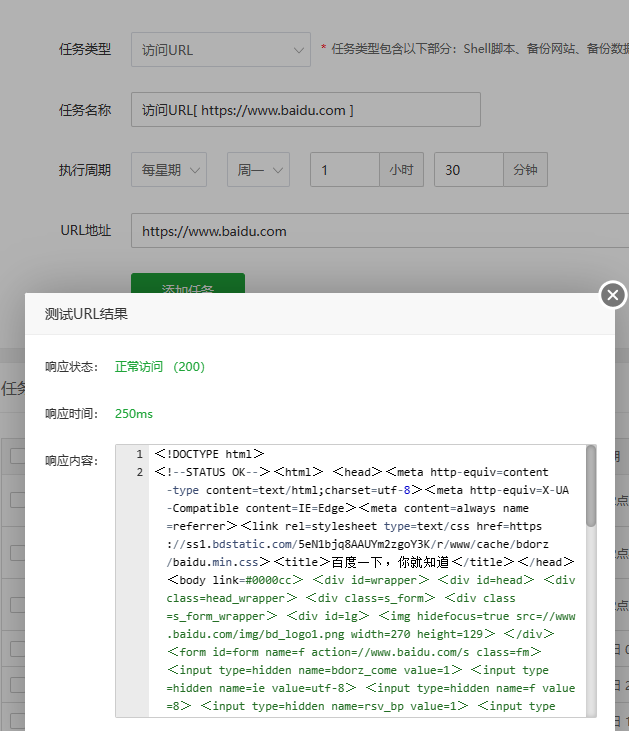This screenshot has height=731, width=629.
Task: Click the response content scrollbar thumb
Action: (x=591, y=486)
